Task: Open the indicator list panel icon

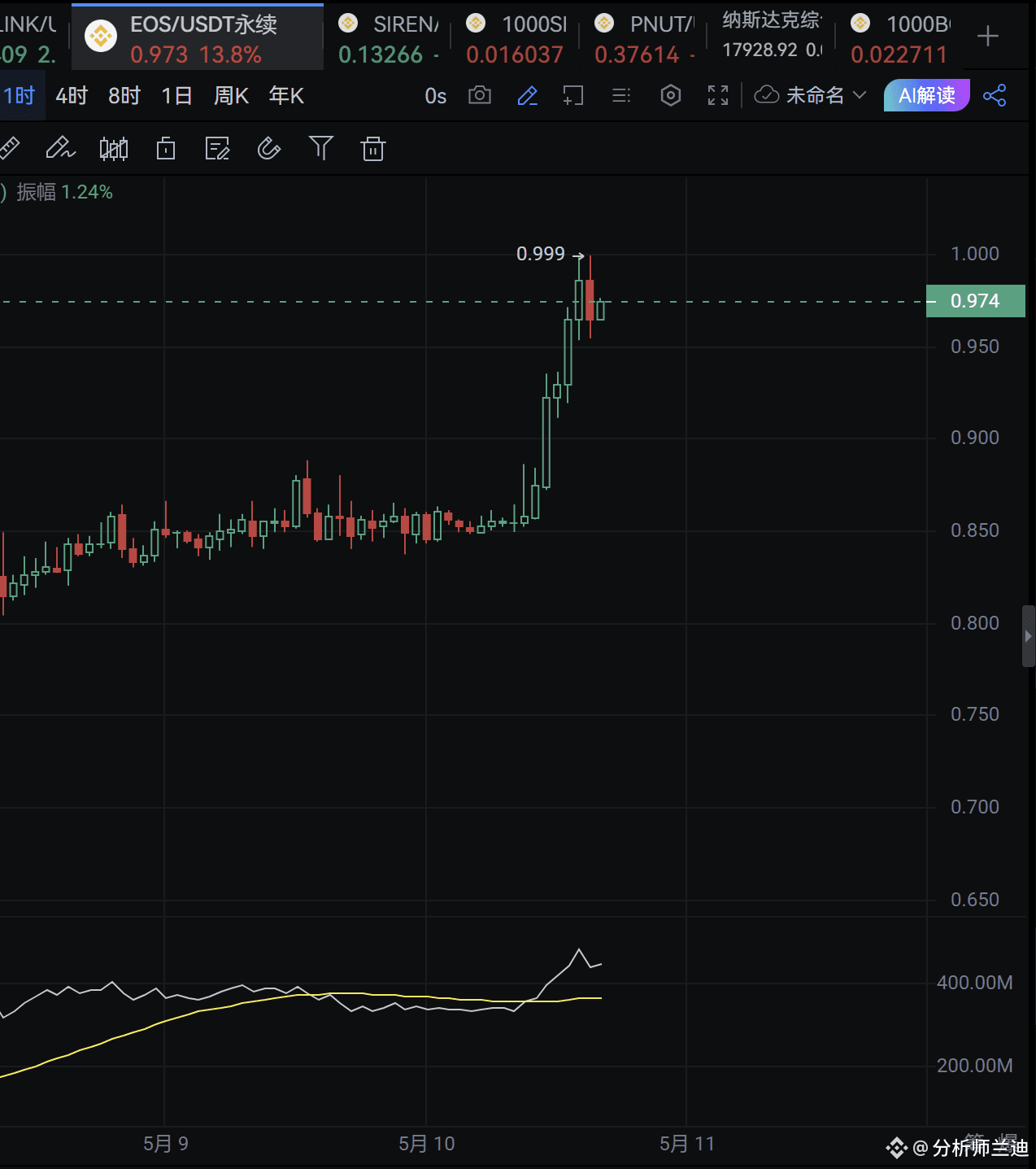Action: [621, 95]
